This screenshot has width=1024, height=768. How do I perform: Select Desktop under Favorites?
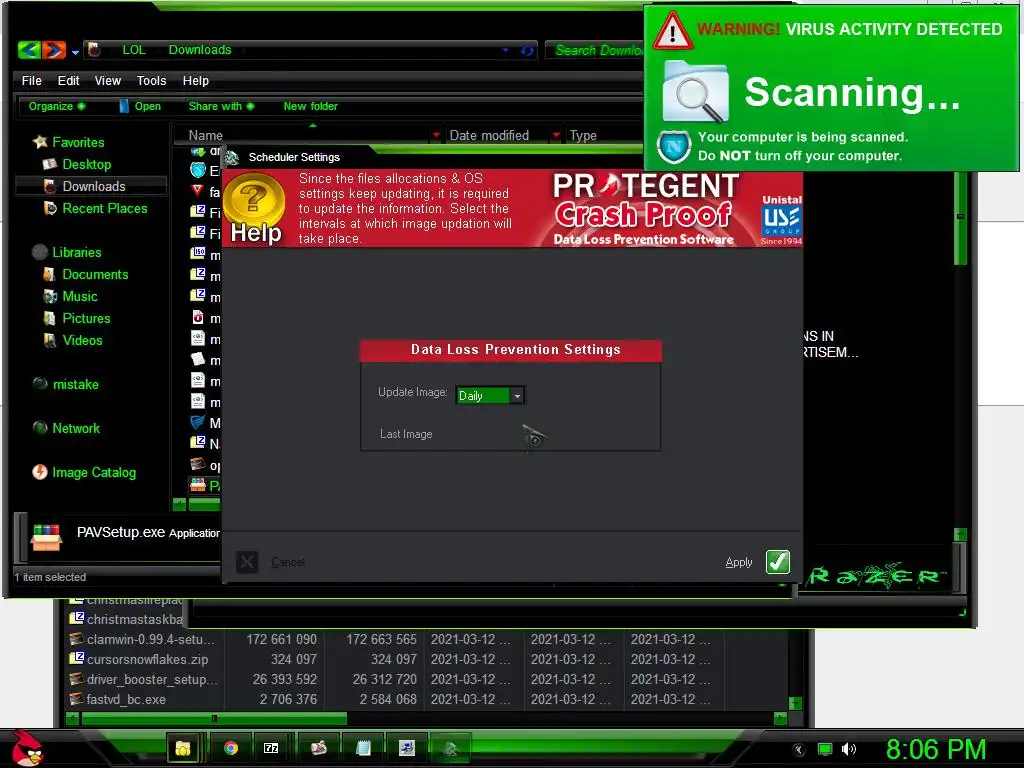click(76, 164)
